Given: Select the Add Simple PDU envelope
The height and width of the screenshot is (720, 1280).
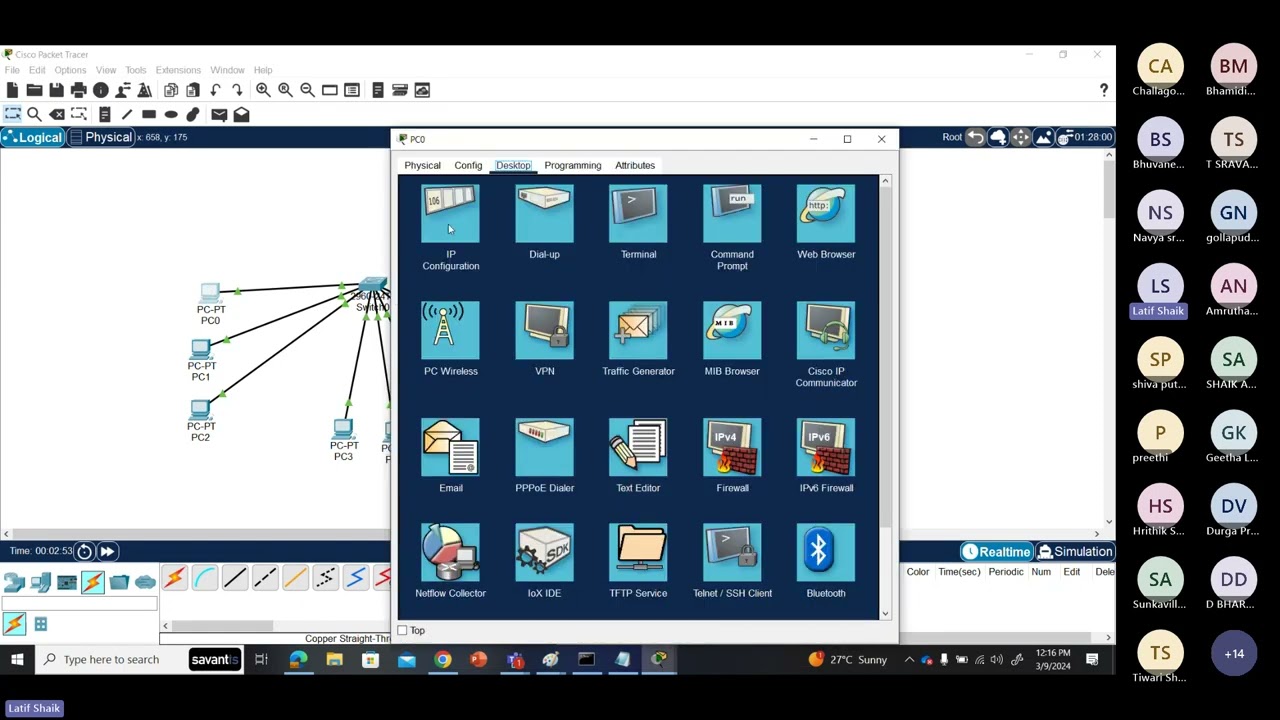Looking at the screenshot, I should click(x=219, y=114).
